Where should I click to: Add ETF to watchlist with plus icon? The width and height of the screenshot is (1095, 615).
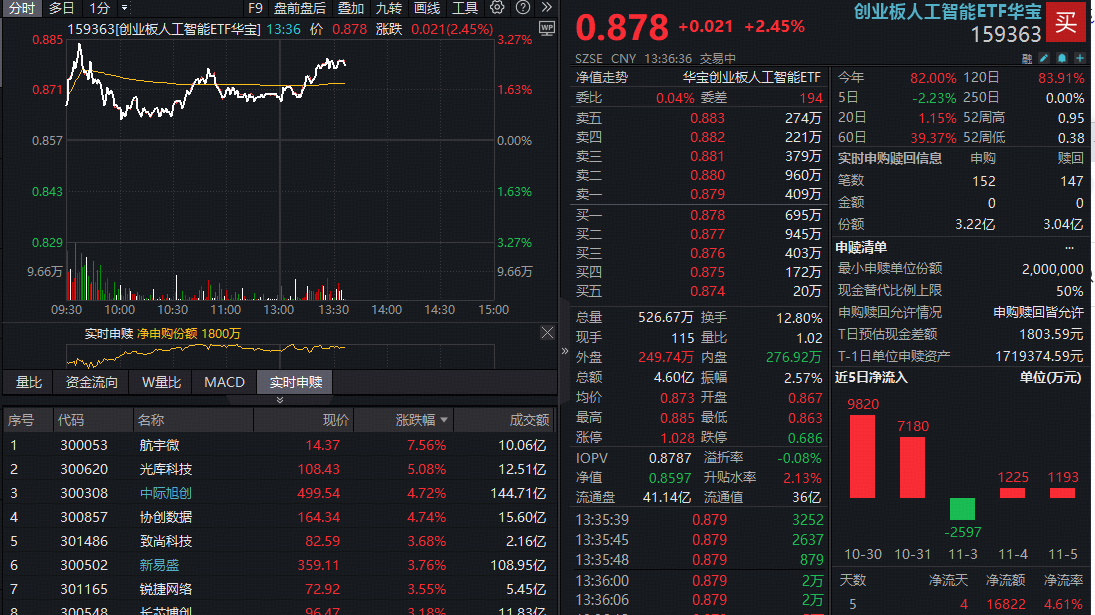pos(1080,59)
